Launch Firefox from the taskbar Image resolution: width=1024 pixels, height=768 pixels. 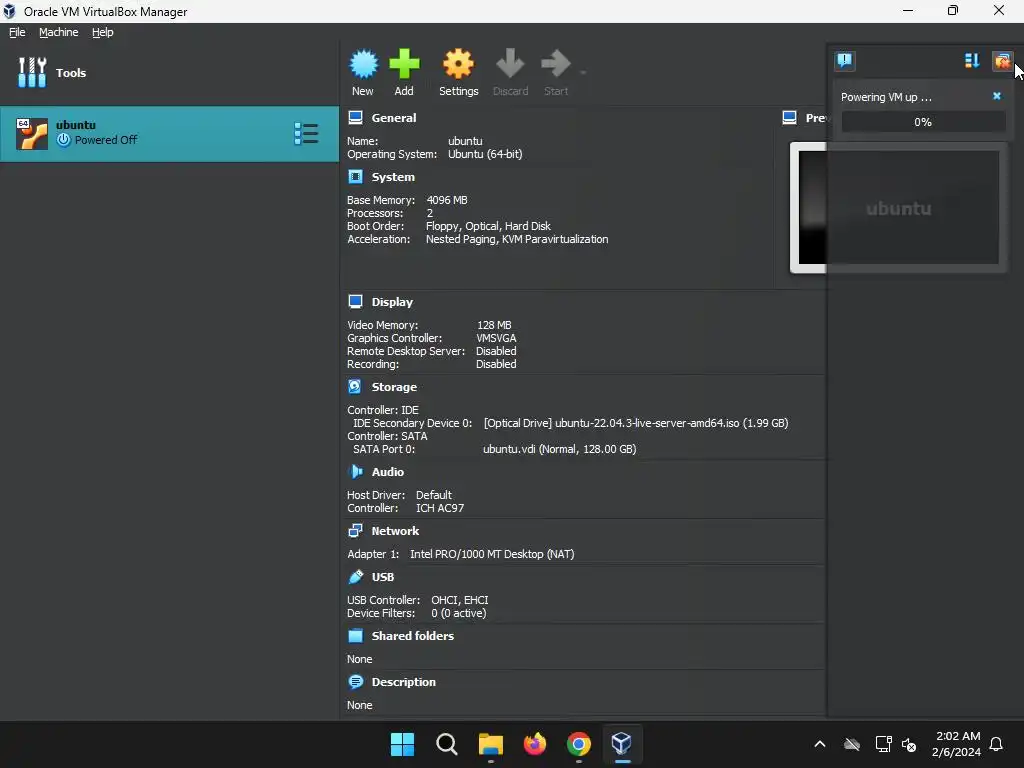(535, 744)
